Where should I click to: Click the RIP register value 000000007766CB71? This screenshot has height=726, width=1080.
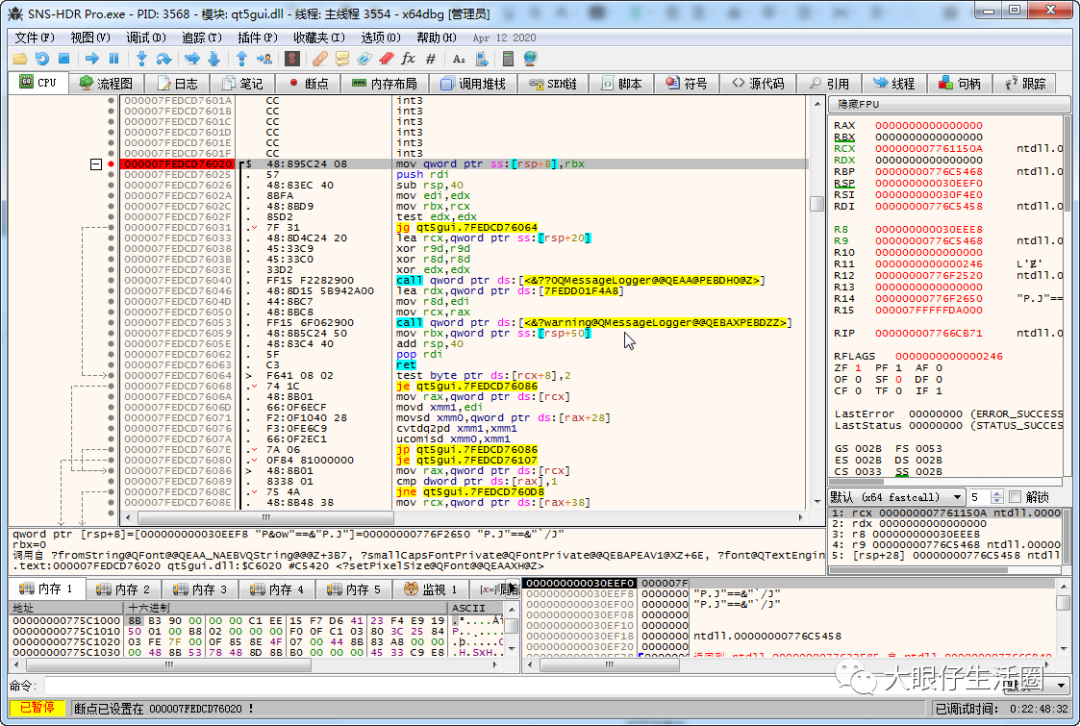coord(928,333)
